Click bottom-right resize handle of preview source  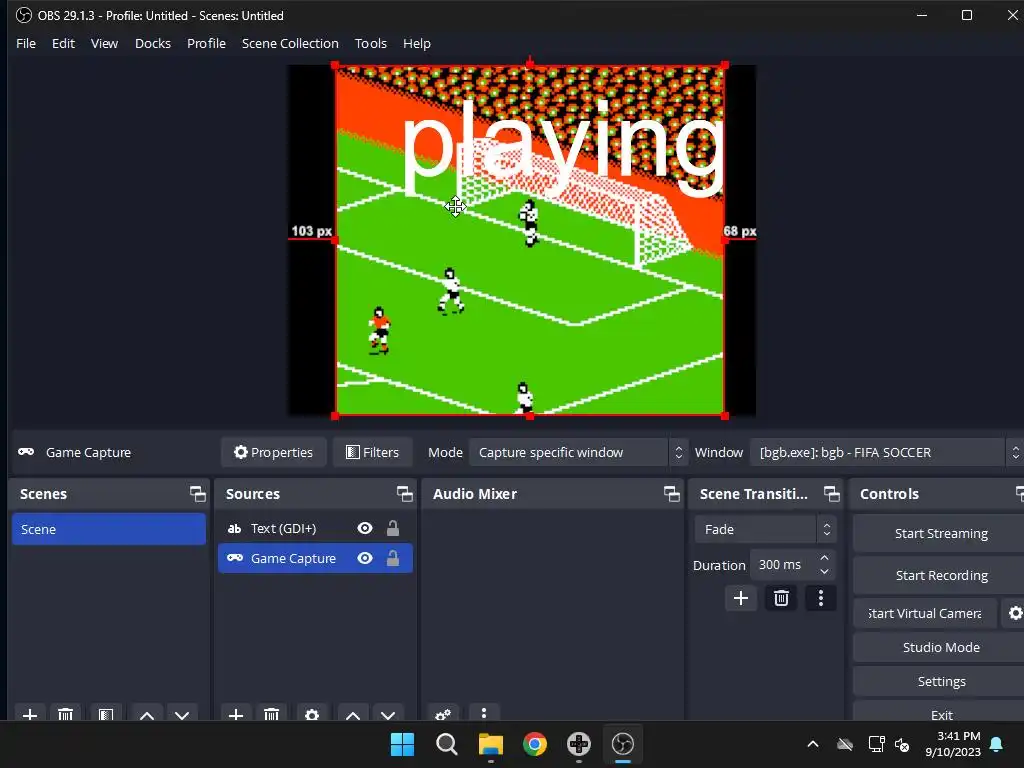click(724, 415)
